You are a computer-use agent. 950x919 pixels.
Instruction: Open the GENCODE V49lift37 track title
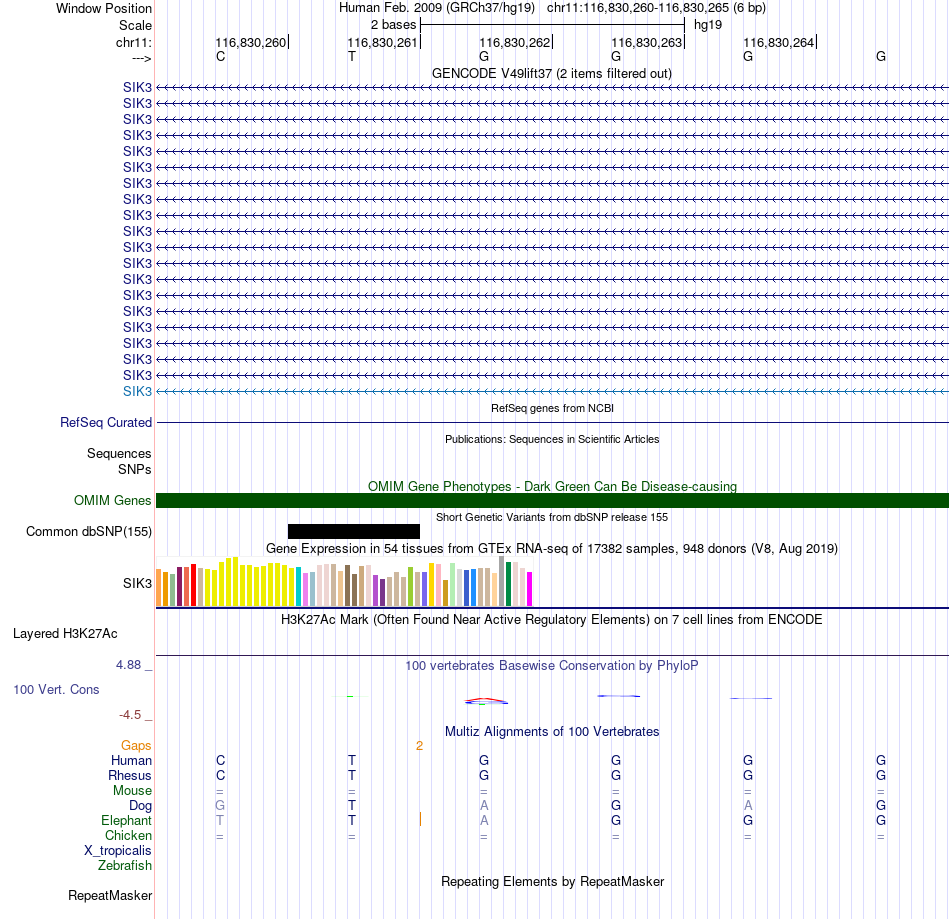[x=552, y=73]
